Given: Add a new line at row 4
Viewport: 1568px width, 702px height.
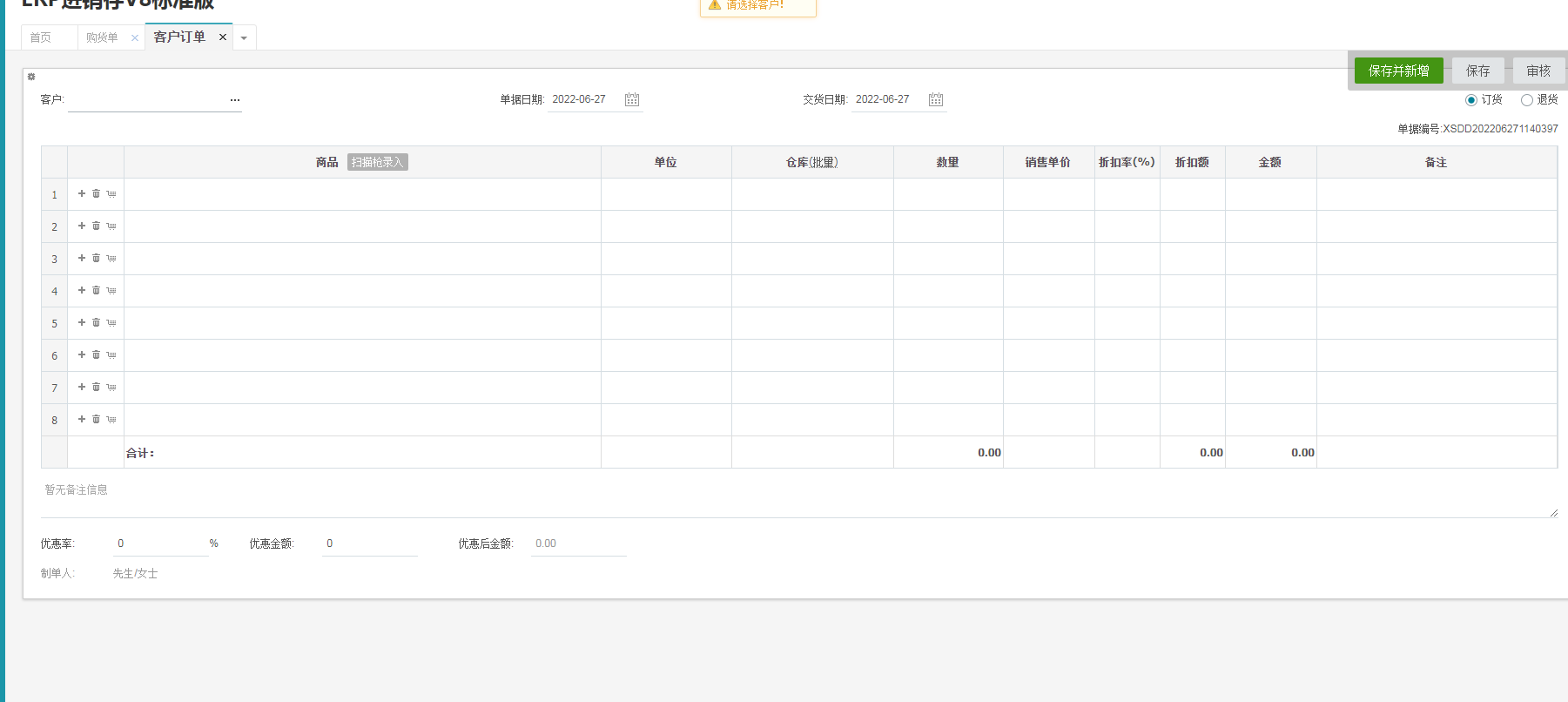Looking at the screenshot, I should [x=82, y=290].
